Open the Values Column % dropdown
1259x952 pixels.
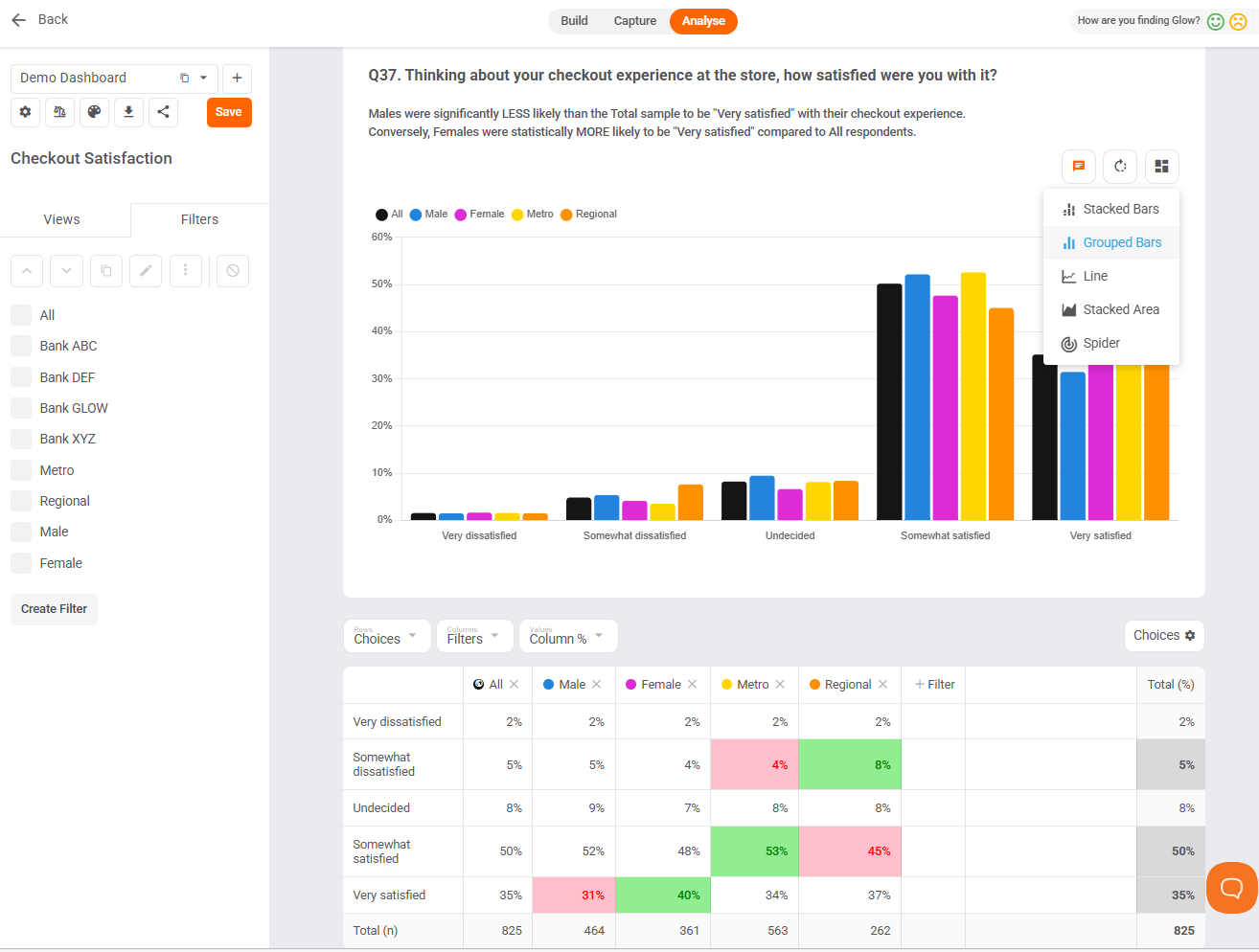pos(568,636)
